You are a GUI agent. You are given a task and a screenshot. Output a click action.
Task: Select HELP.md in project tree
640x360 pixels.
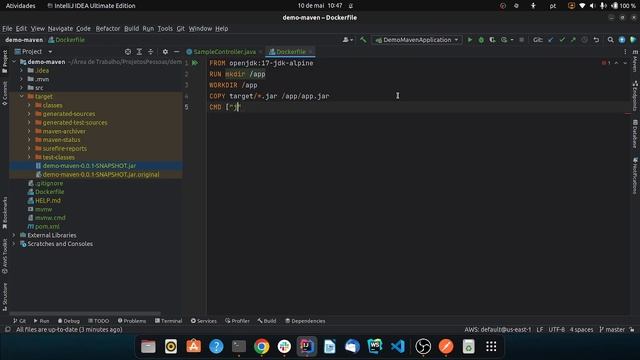coord(47,200)
